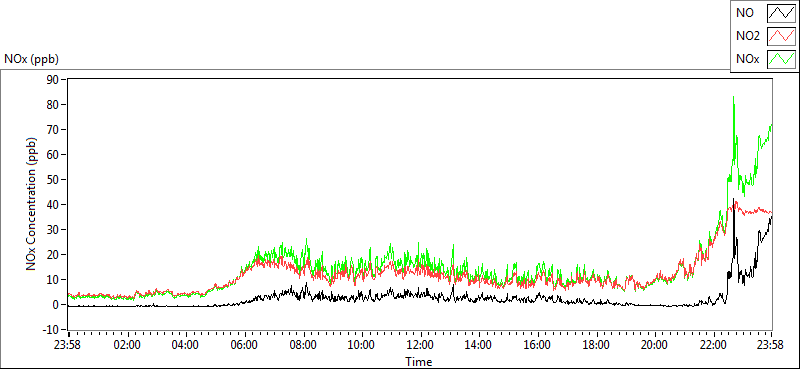This screenshot has width=800, height=369.
Task: Click the 10:00 time tick label
Action: pos(362,344)
